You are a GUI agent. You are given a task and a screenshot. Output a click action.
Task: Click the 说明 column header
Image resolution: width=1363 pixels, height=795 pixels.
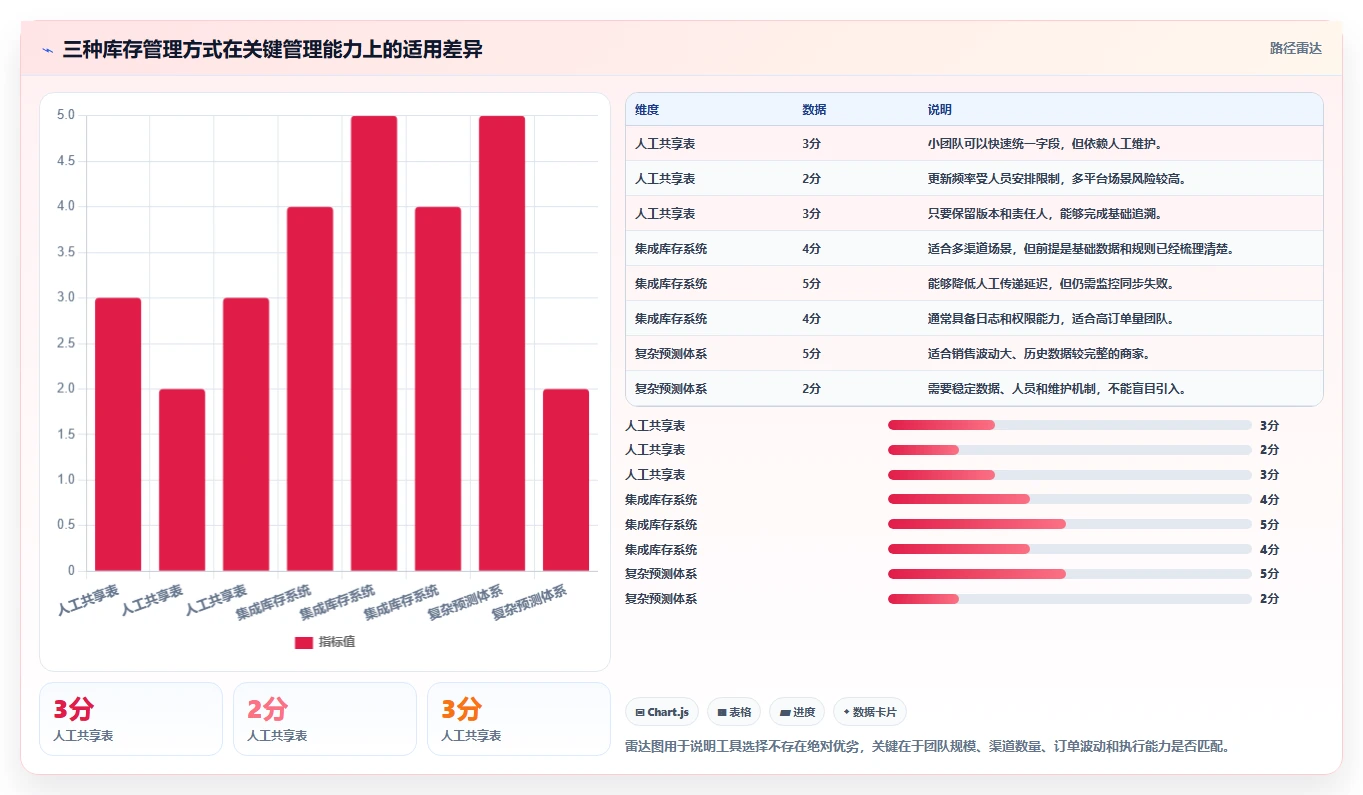[x=940, y=110]
